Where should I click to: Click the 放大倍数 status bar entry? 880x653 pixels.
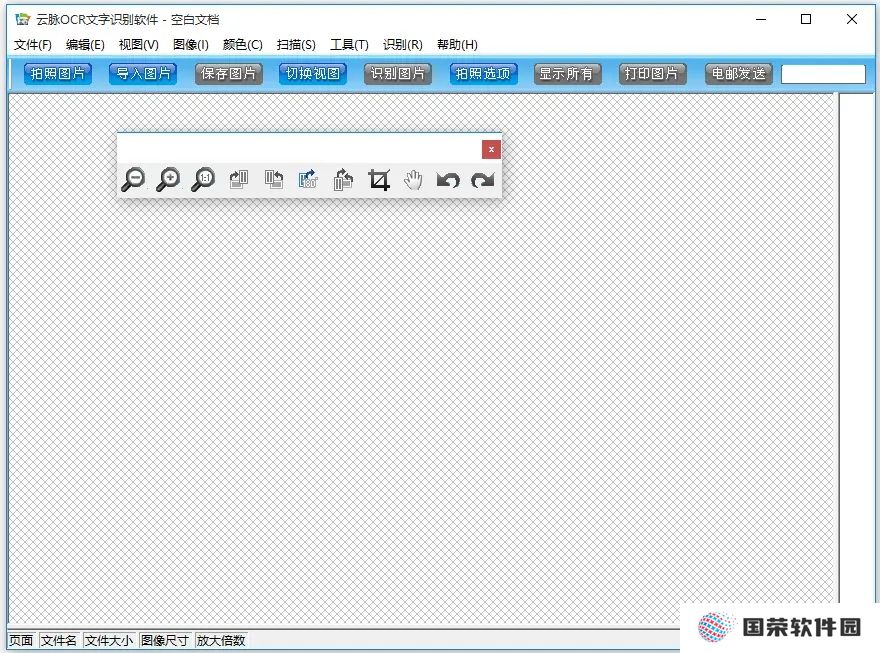pyautogui.click(x=221, y=640)
